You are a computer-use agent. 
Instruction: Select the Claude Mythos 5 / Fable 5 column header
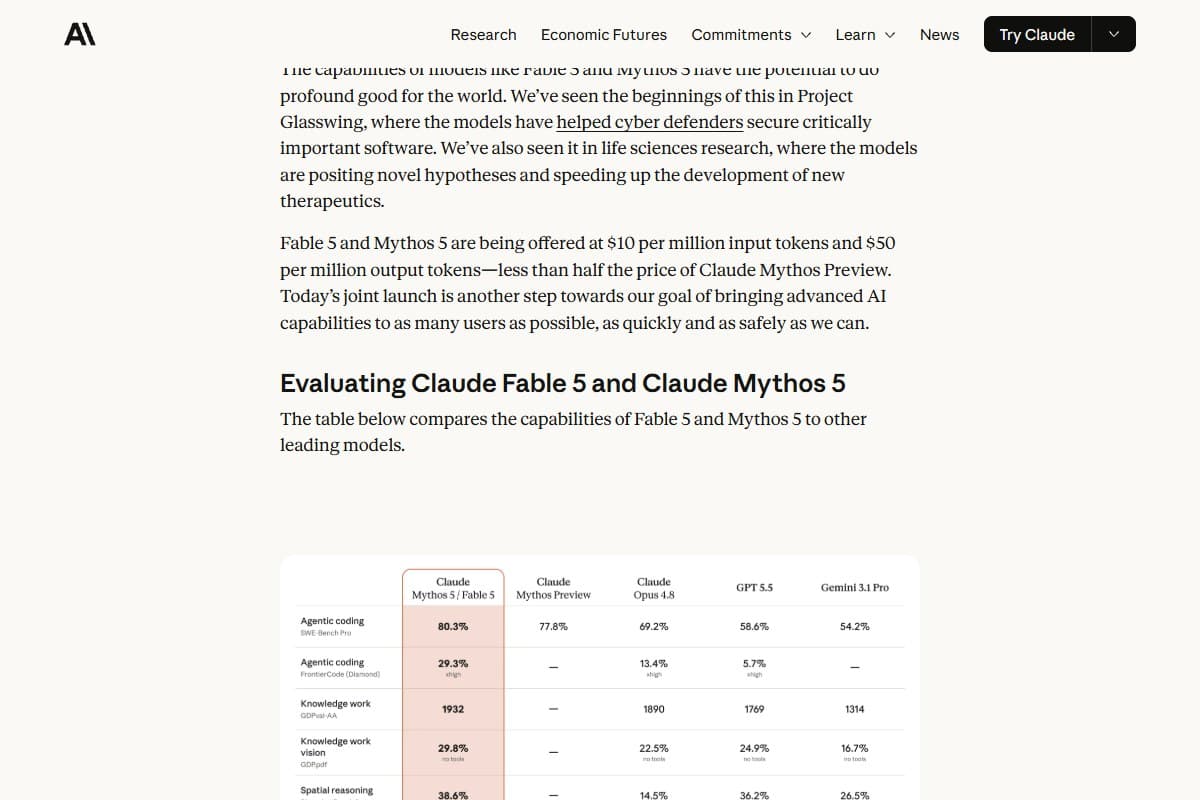[x=453, y=588]
